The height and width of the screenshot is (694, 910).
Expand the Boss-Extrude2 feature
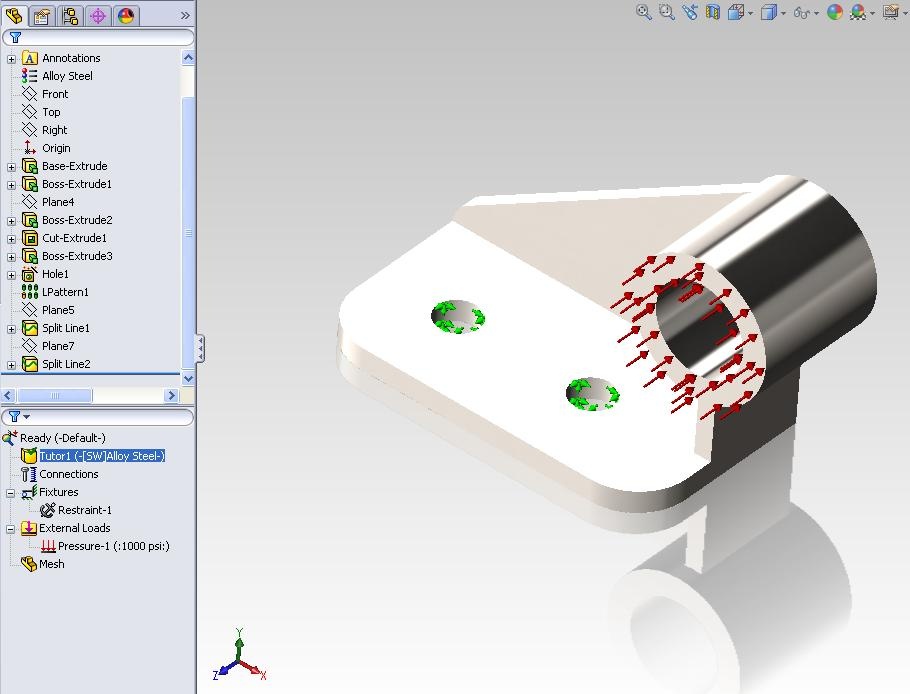click(11, 221)
